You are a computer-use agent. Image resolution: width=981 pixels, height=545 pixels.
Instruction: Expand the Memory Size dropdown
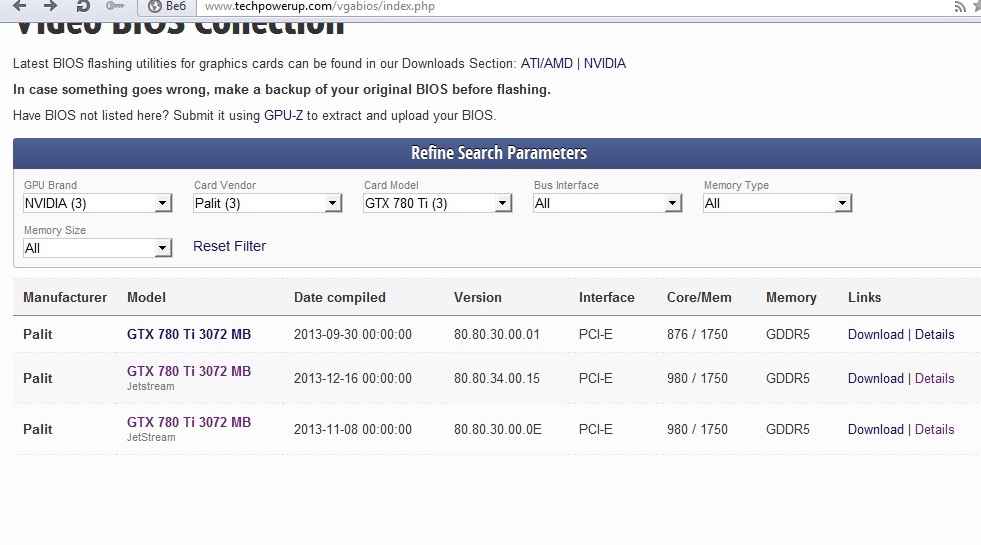pyautogui.click(x=98, y=248)
